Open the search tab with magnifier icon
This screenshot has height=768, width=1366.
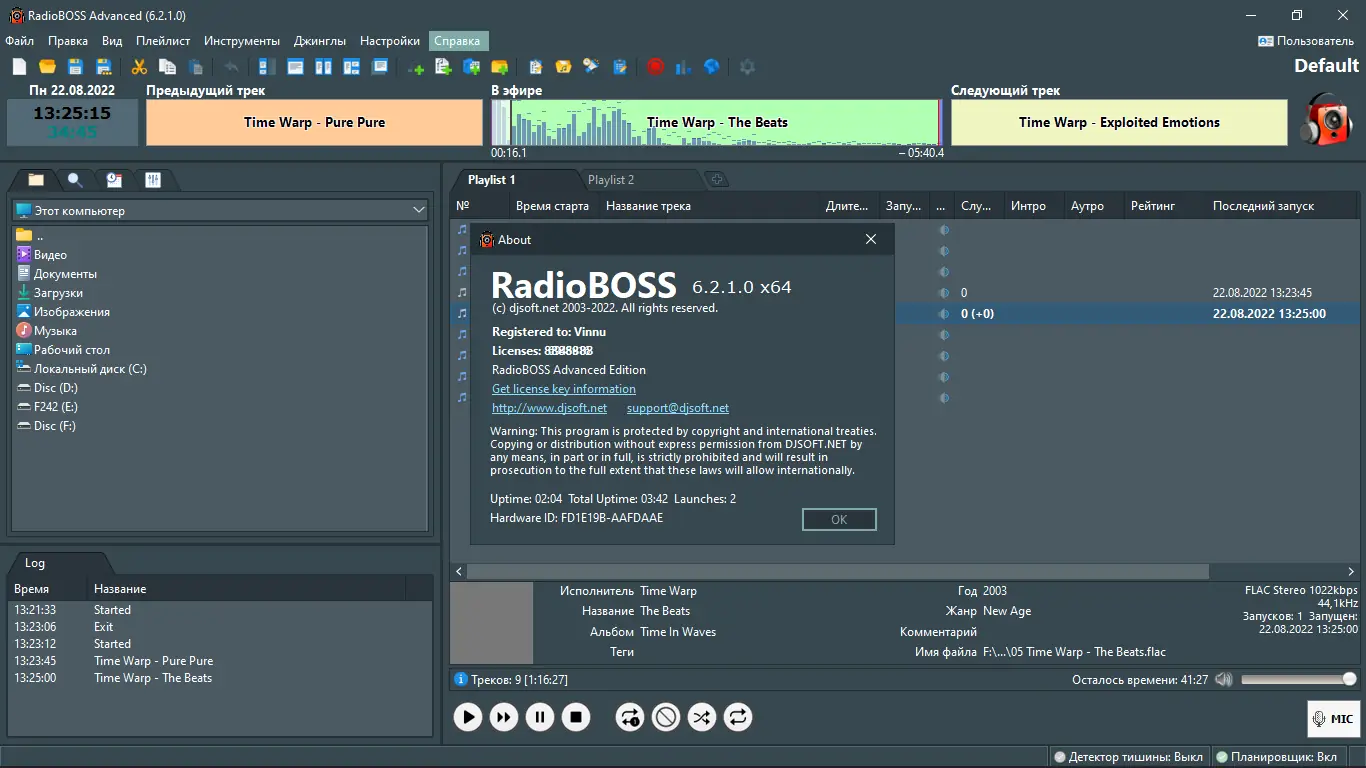[75, 180]
